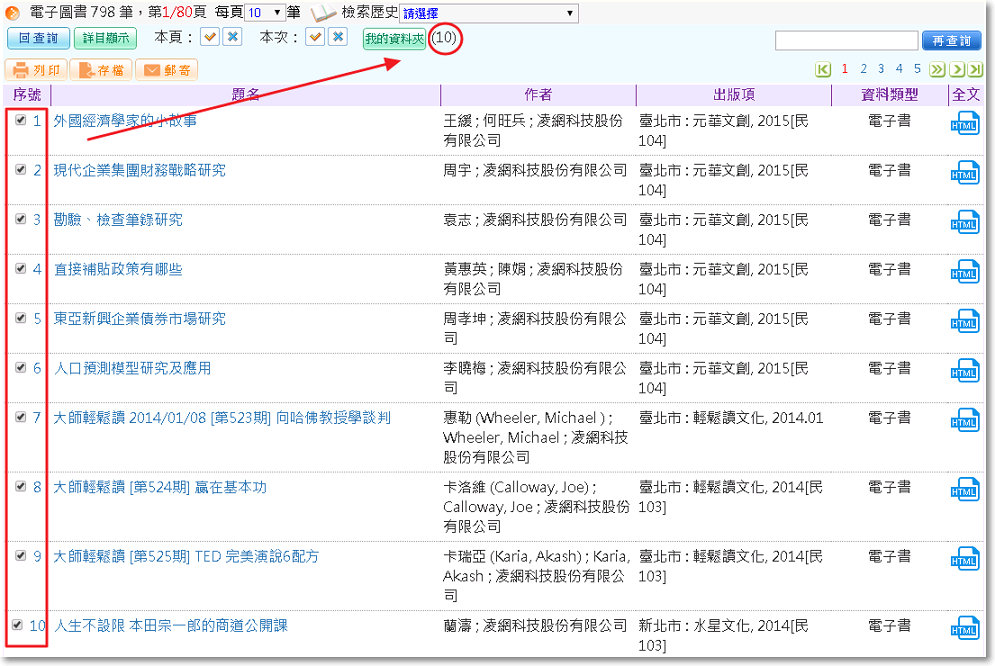Jump ahead with the double-arrow pager icon
The image size is (995, 666).
(x=937, y=70)
